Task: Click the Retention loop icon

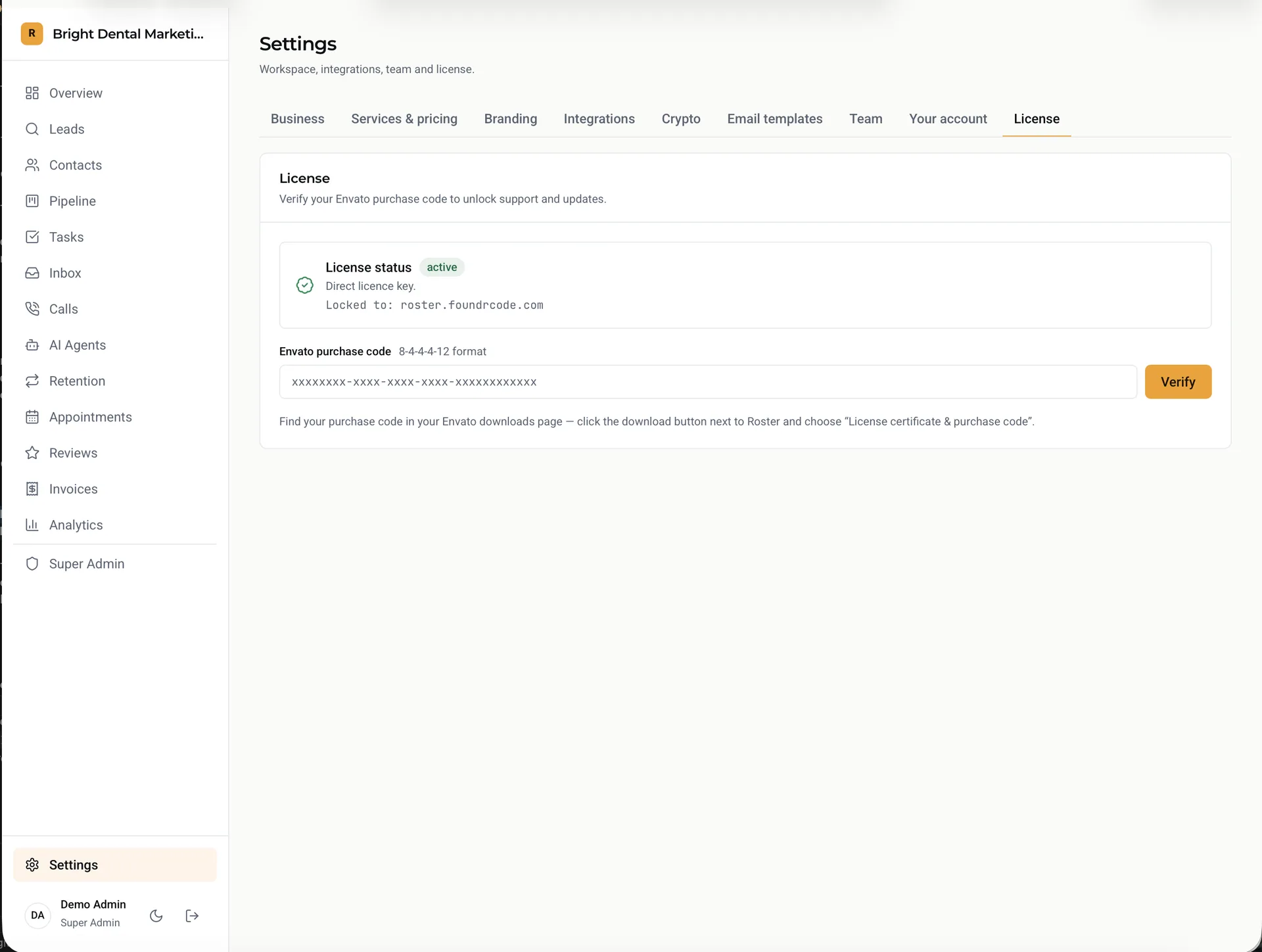Action: 32,381
